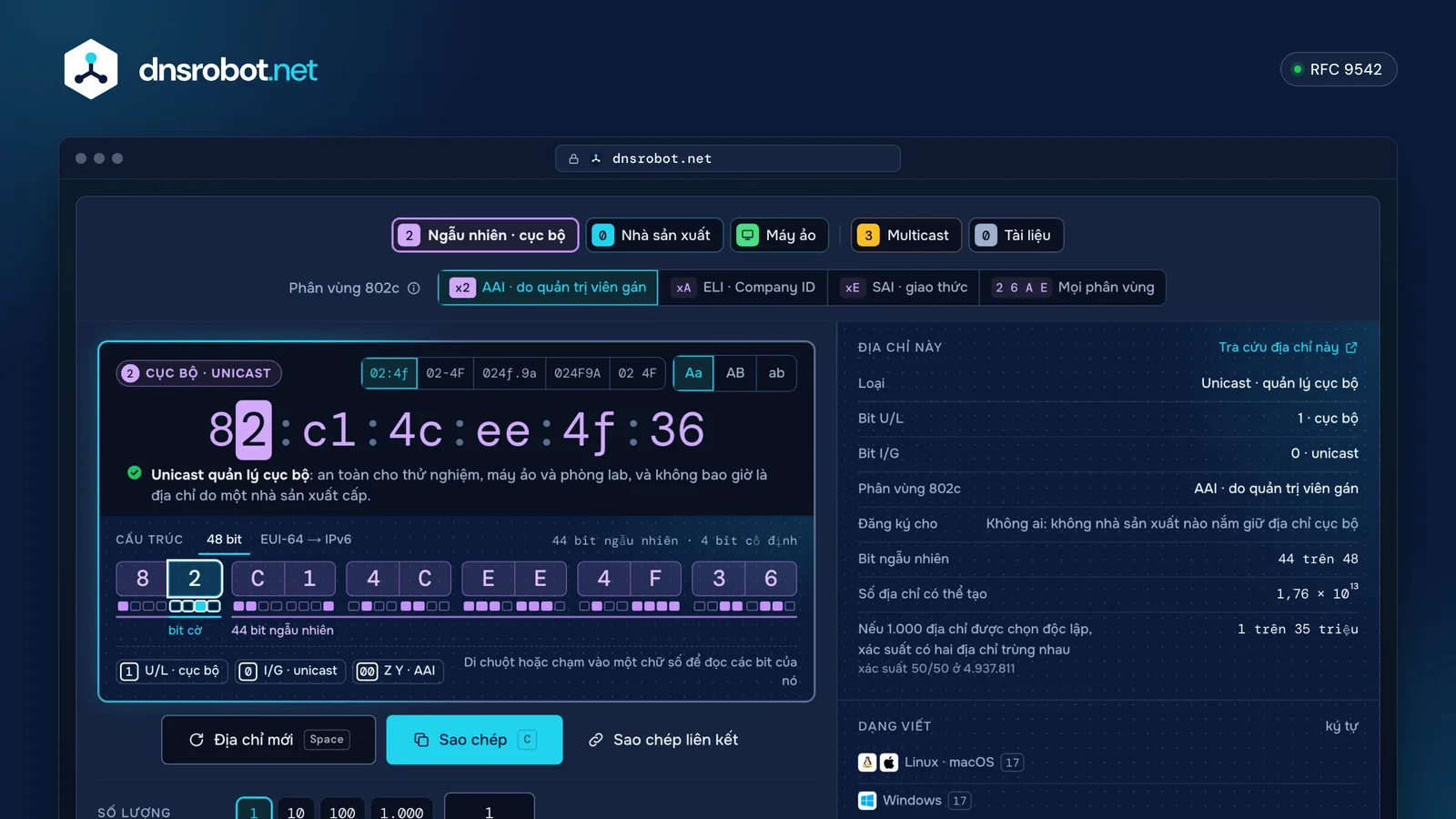Image resolution: width=1456 pixels, height=819 pixels.
Task: Select the 02:4f colon format
Action: [389, 373]
